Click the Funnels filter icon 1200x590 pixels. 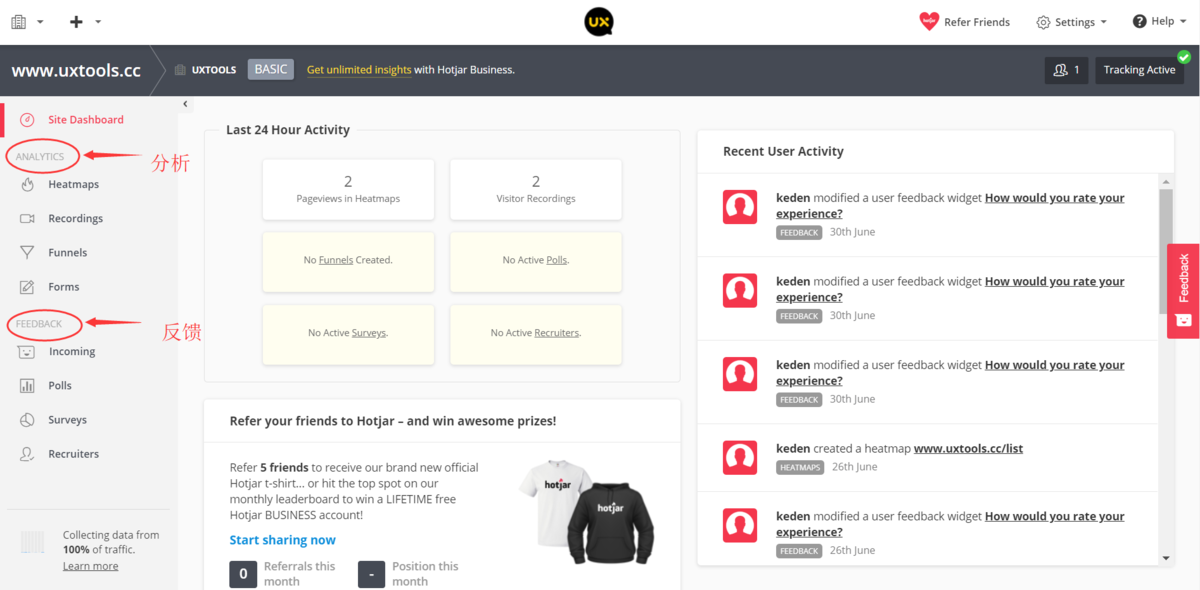[x=27, y=253]
